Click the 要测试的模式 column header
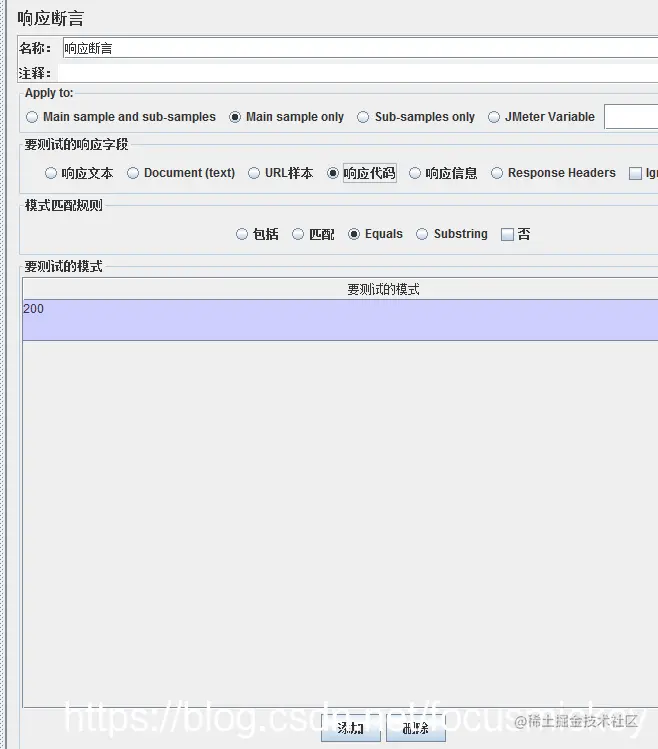 click(x=340, y=289)
